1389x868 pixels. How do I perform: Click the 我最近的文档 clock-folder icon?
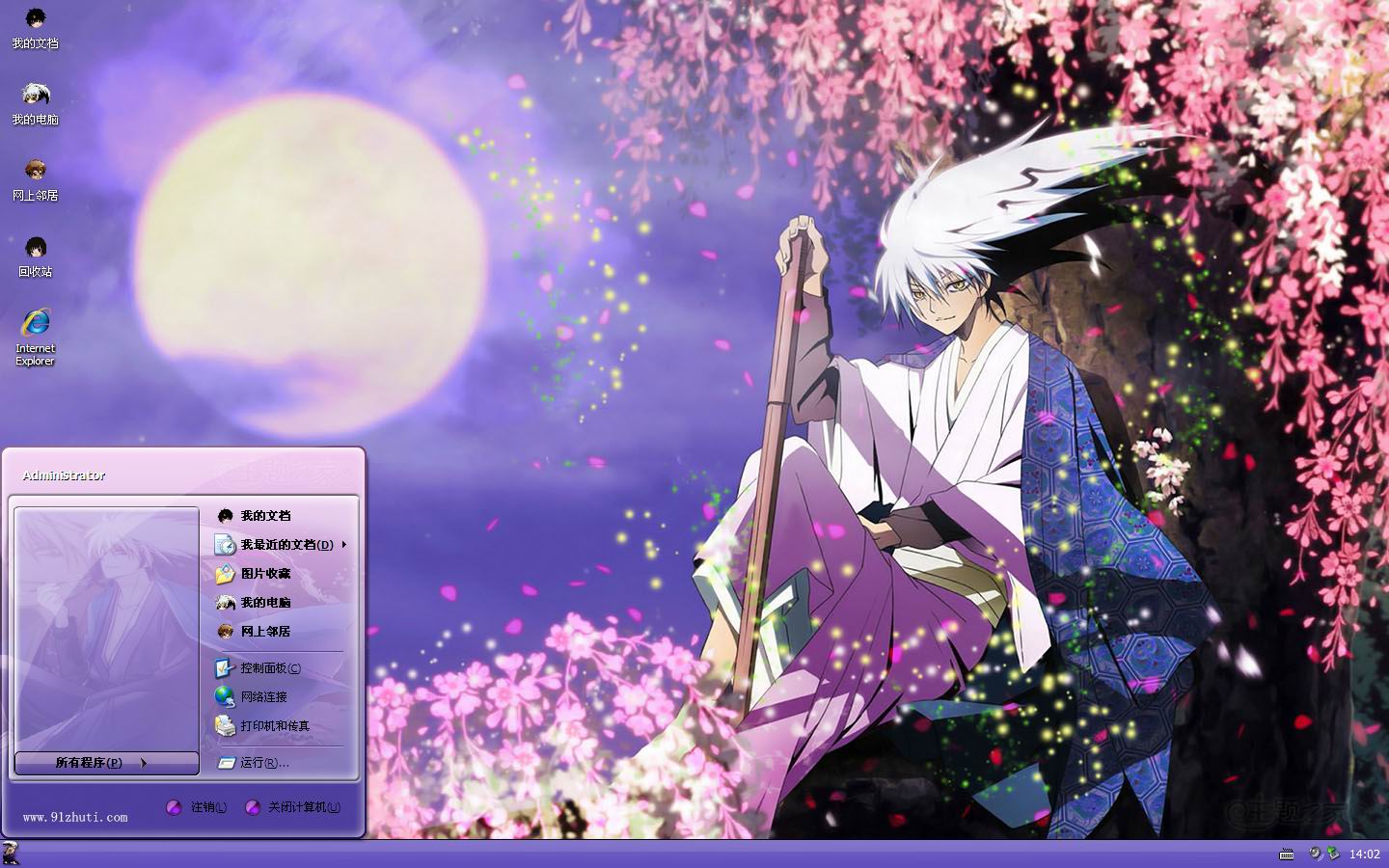(x=225, y=545)
